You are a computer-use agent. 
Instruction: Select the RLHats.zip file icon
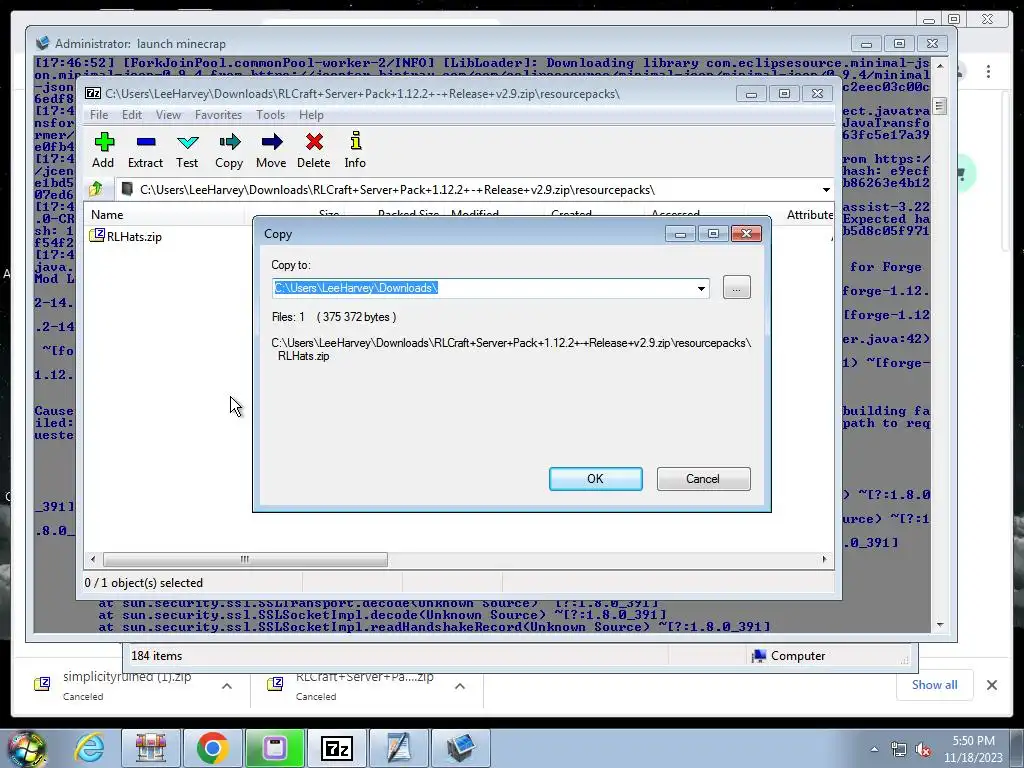[97, 235]
